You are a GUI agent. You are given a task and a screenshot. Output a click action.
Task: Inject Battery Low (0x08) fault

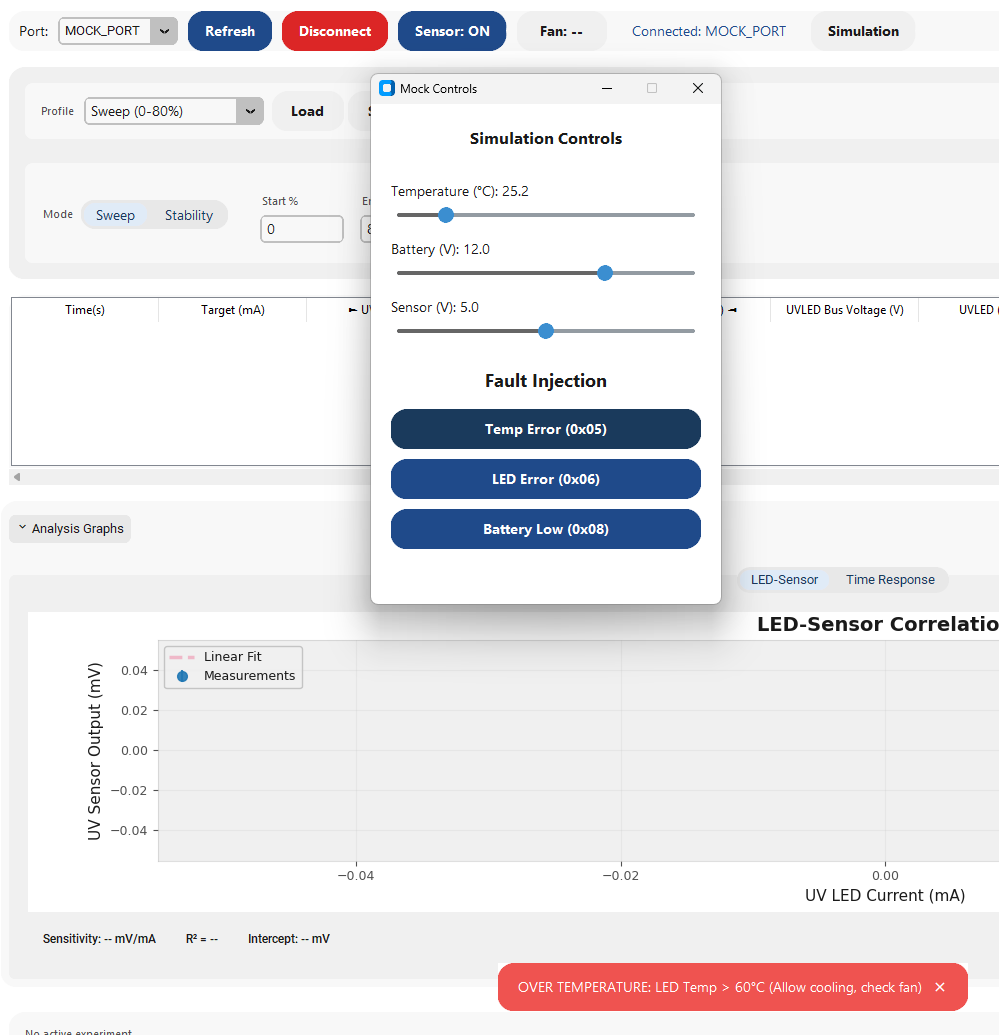[x=545, y=529]
